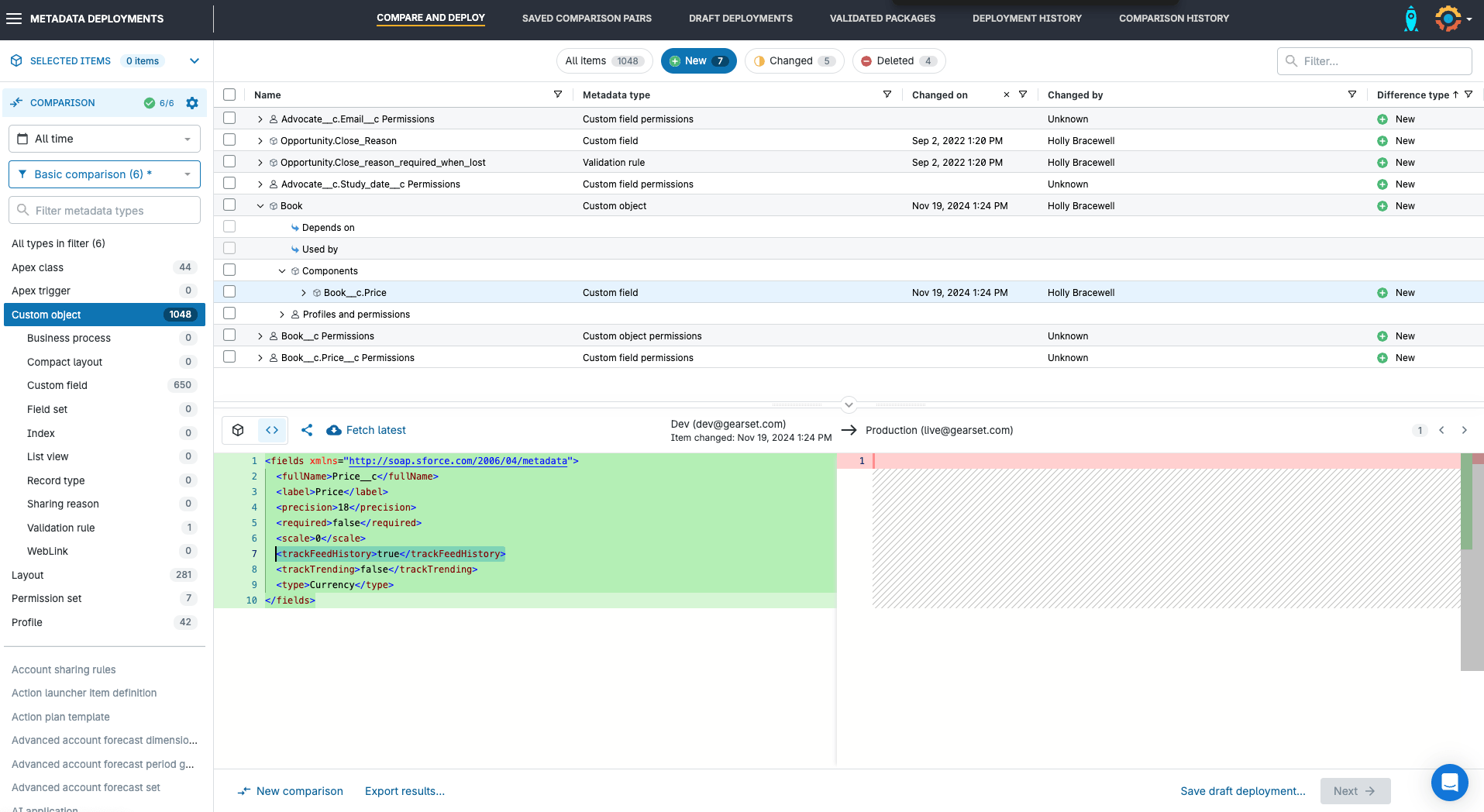The width and height of the screenshot is (1484, 812).
Task: Show Changed items filter
Action: coord(791,61)
